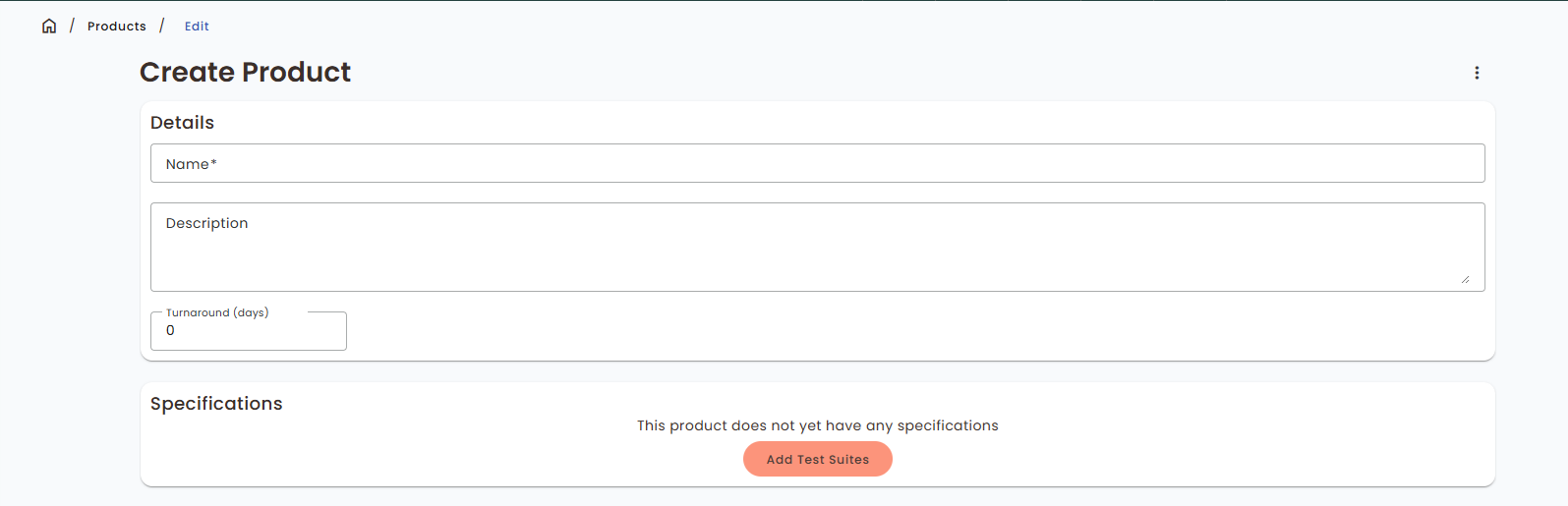Select the Details section heading
1568x506 pixels.
point(182,123)
